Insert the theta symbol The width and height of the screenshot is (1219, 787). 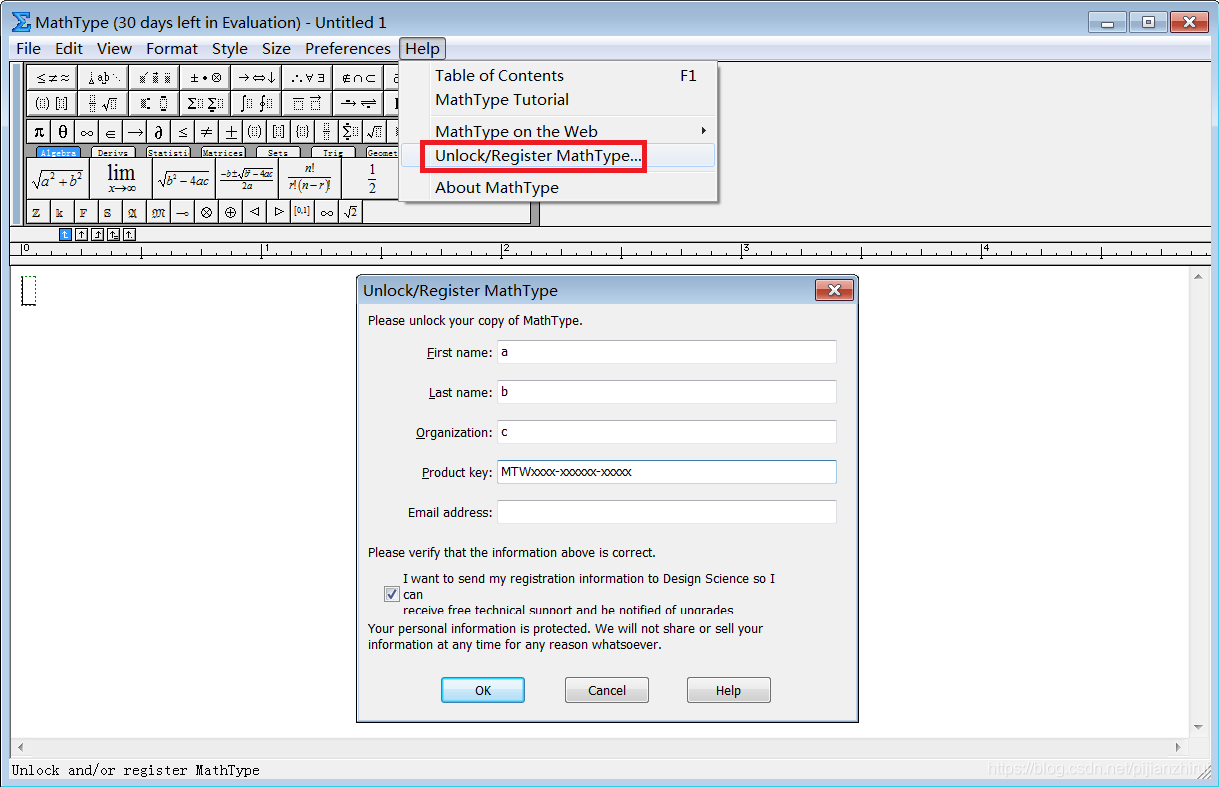coord(62,131)
